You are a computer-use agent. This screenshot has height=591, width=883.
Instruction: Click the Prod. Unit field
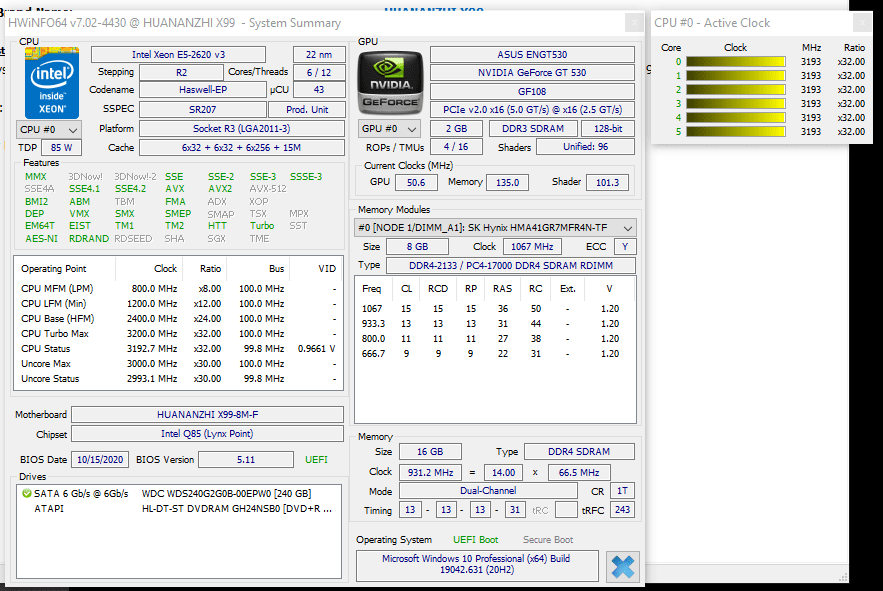click(x=307, y=109)
